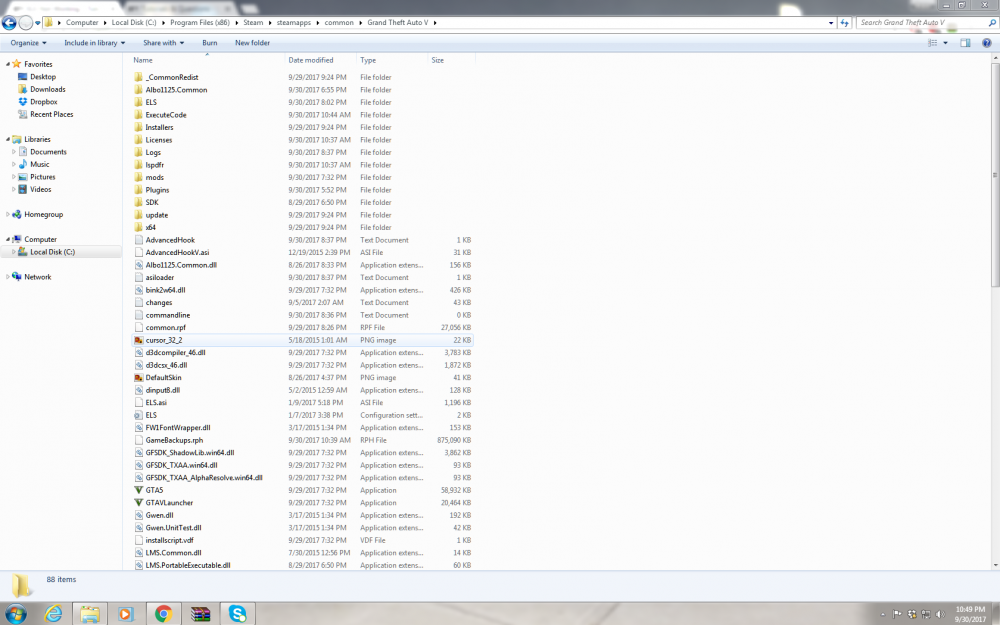The width and height of the screenshot is (1000, 625).
Task: Select the x64 folder icon
Action: [x=138, y=227]
